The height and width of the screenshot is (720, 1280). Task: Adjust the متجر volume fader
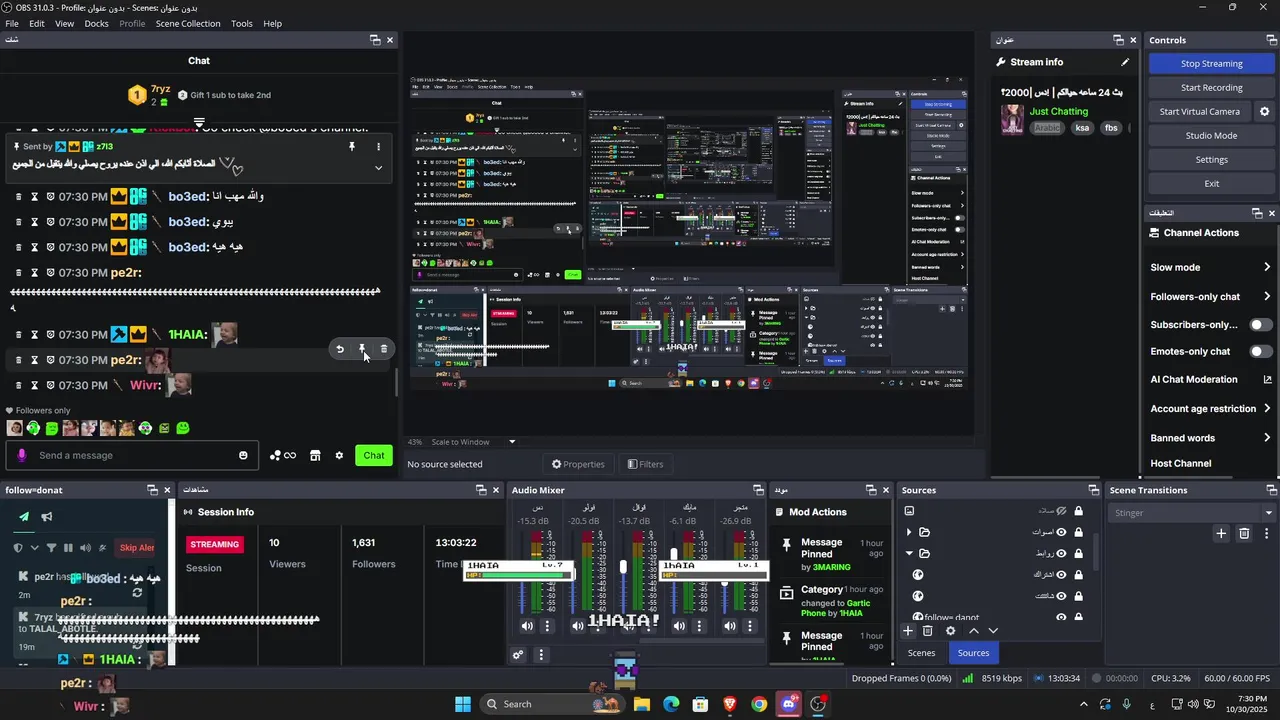[724, 583]
